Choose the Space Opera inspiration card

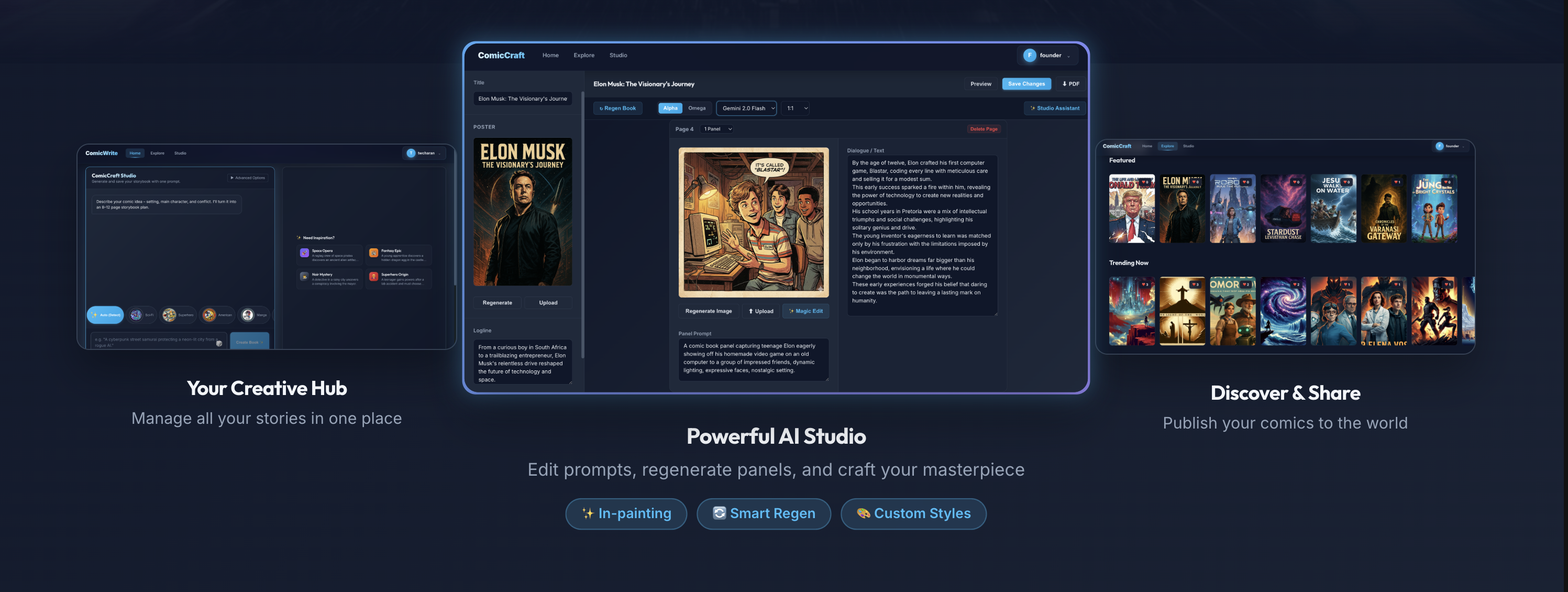coord(329,255)
